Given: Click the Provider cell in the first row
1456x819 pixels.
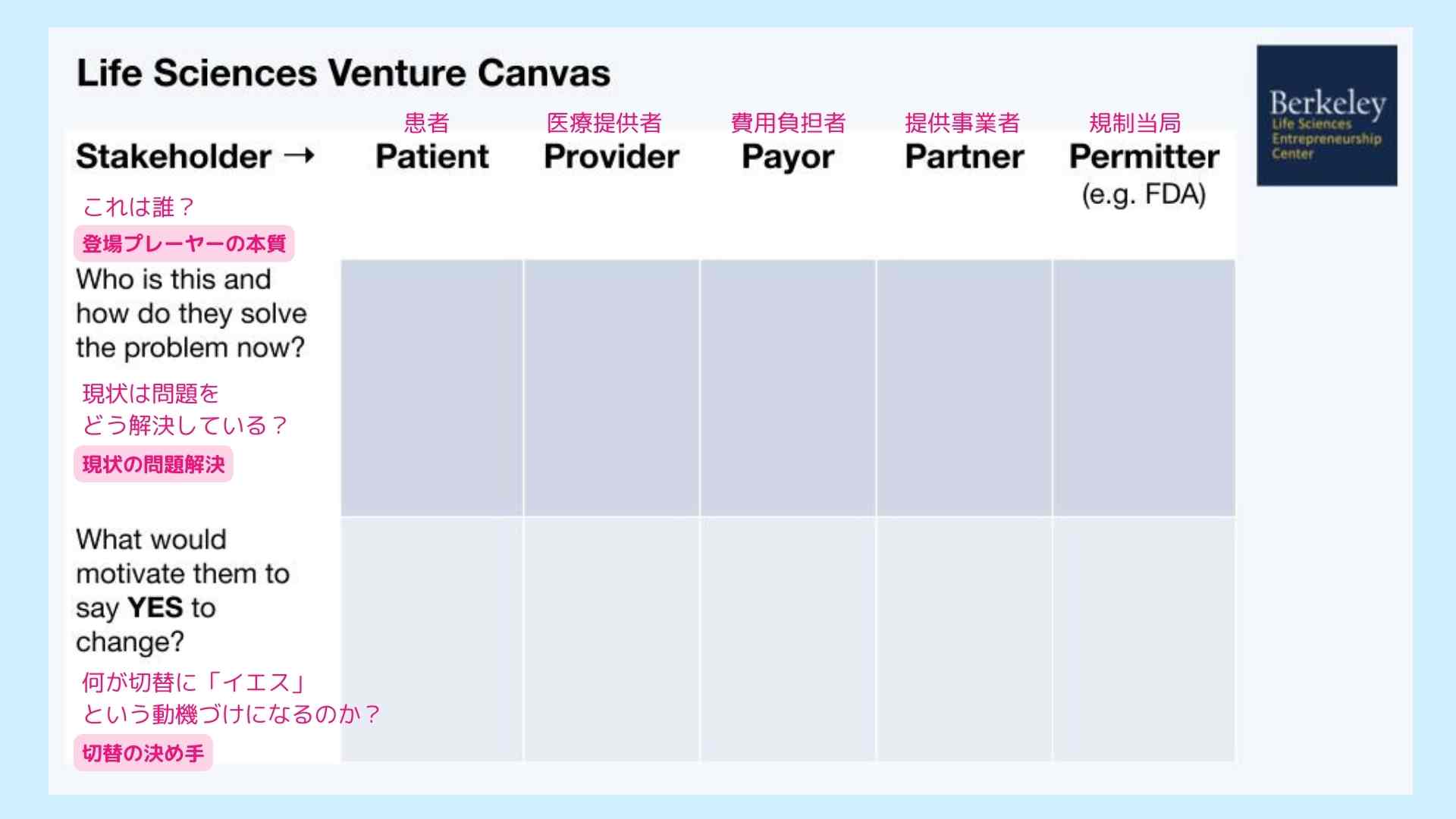Looking at the screenshot, I should click(x=611, y=388).
